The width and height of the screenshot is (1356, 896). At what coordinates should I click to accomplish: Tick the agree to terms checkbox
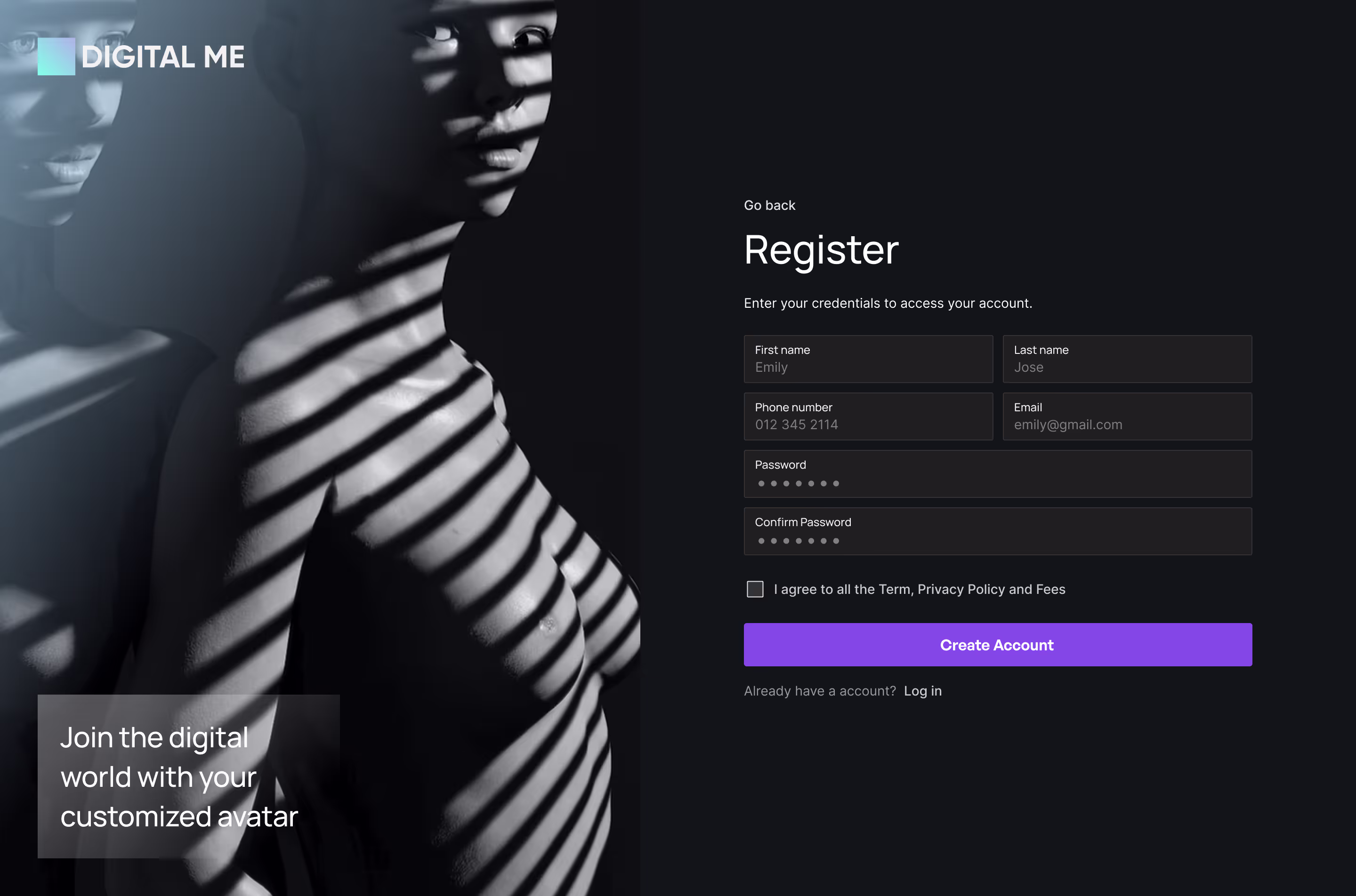click(x=755, y=589)
